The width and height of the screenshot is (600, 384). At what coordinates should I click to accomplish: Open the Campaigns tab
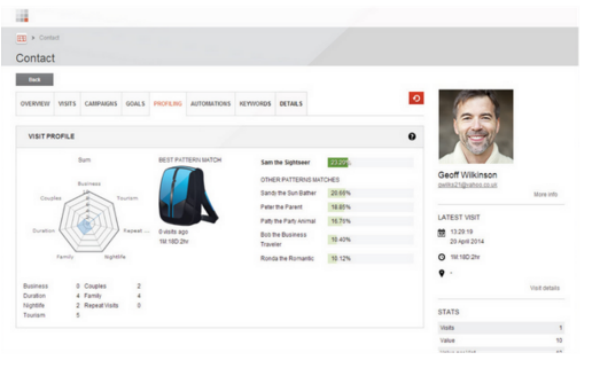(x=101, y=104)
